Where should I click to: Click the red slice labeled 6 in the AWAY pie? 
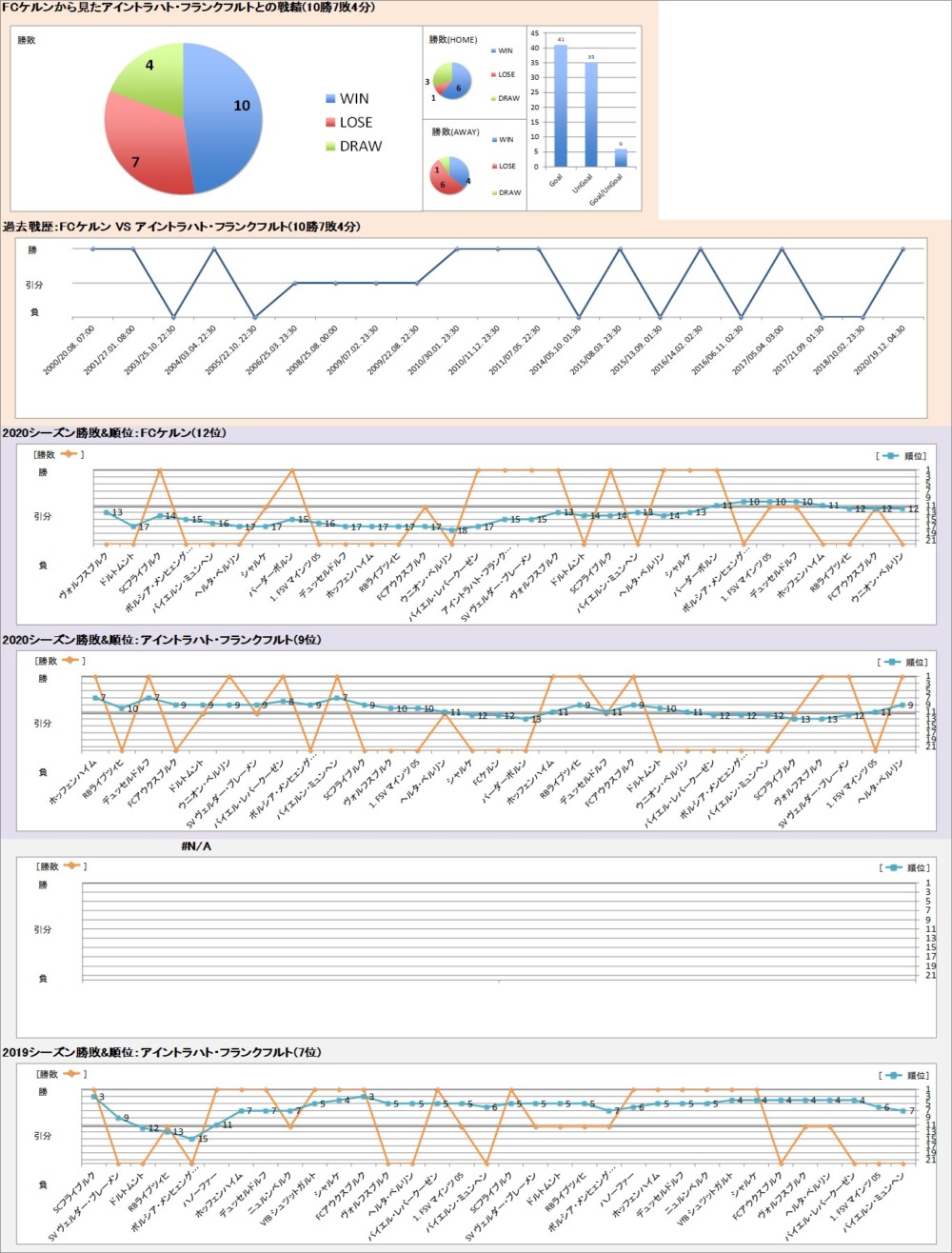point(445,181)
